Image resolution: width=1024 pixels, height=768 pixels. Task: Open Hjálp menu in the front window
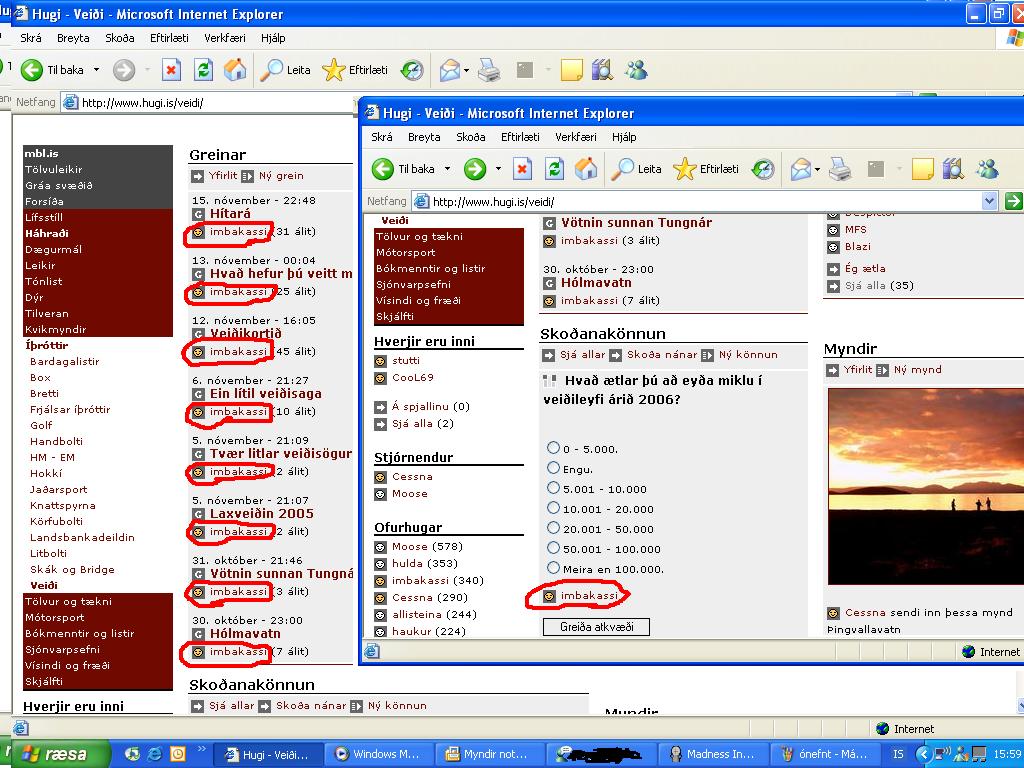[x=624, y=137]
